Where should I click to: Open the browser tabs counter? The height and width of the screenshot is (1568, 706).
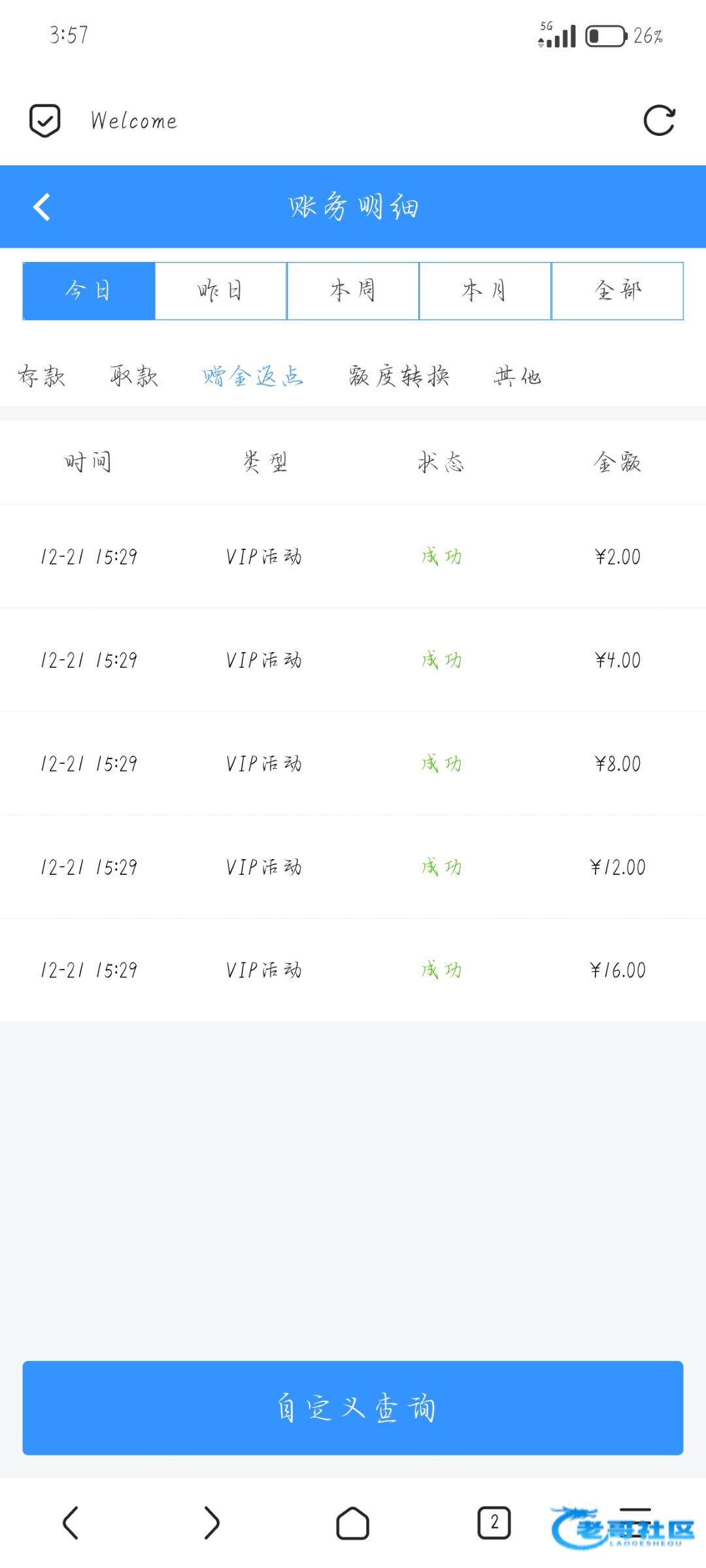tap(494, 1523)
